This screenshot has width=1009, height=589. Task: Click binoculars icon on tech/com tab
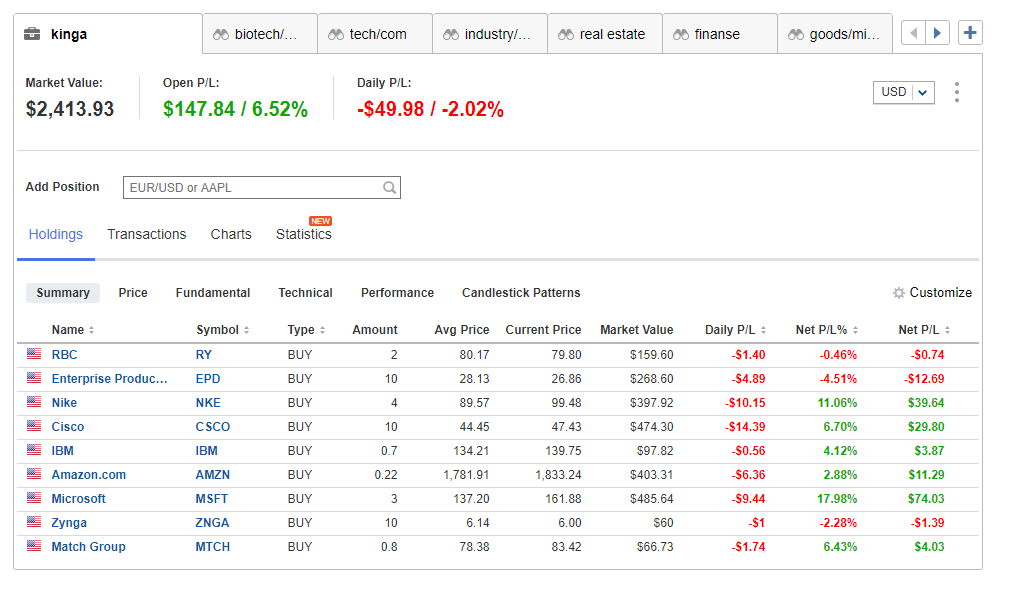tap(336, 35)
